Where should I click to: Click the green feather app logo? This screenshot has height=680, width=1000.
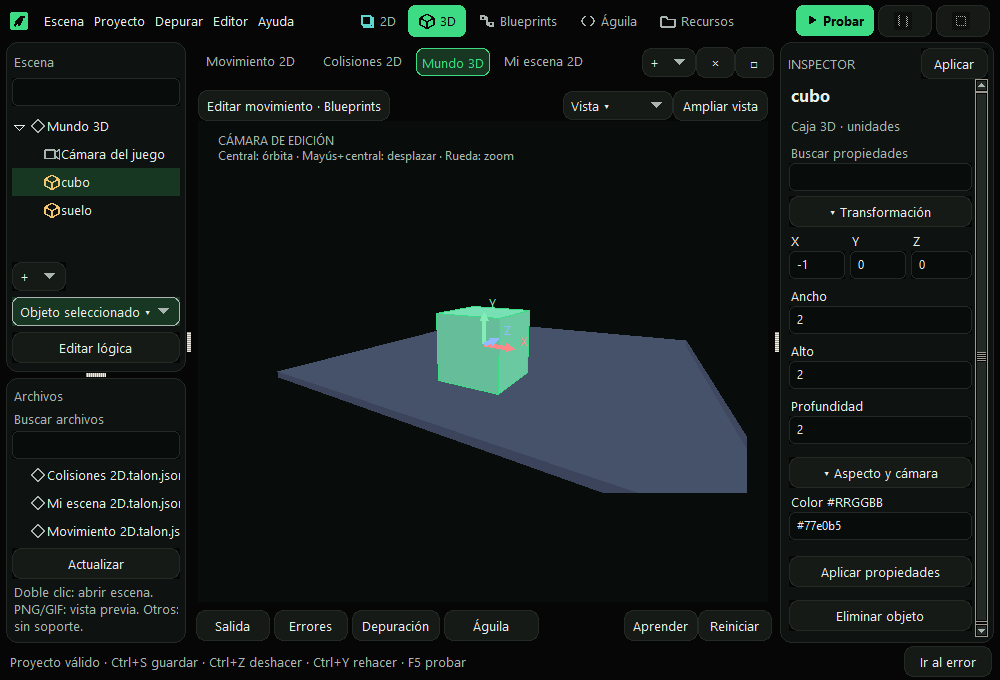coord(19,21)
